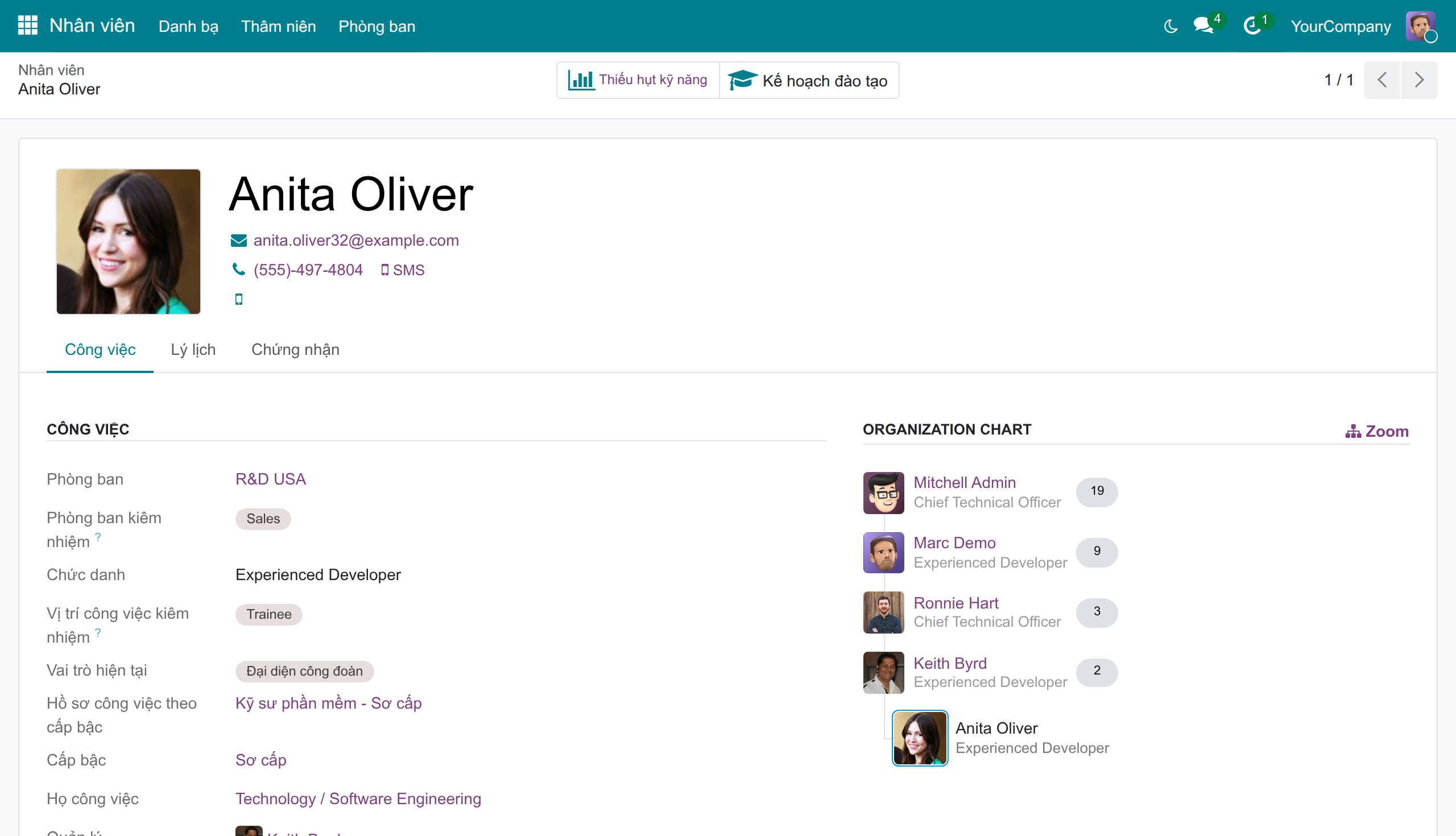Open Ronnie Hart in the org chart
The image size is (1456, 836).
956,603
